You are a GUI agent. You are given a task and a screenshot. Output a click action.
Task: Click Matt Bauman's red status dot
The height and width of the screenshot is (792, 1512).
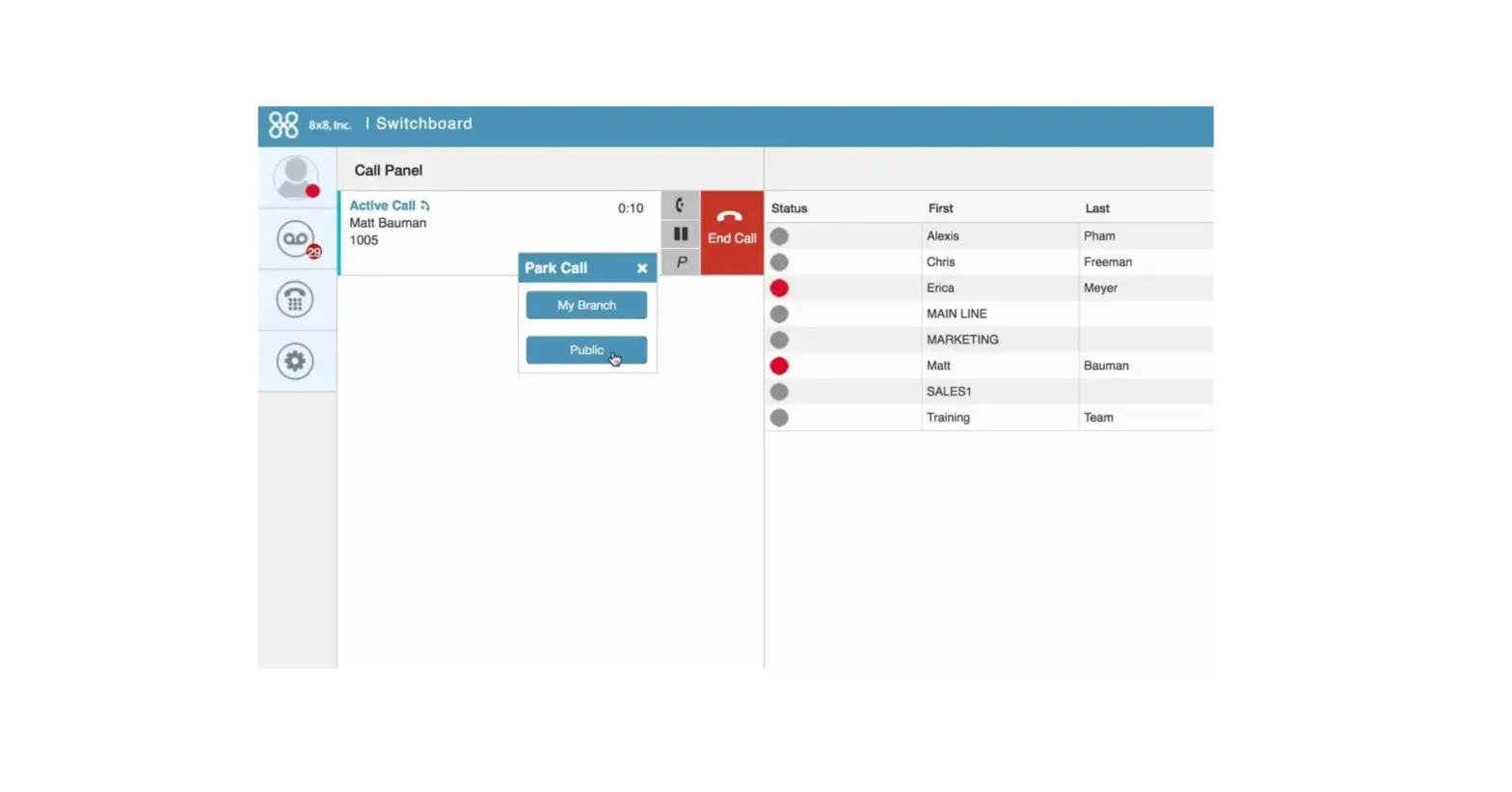[x=779, y=367]
